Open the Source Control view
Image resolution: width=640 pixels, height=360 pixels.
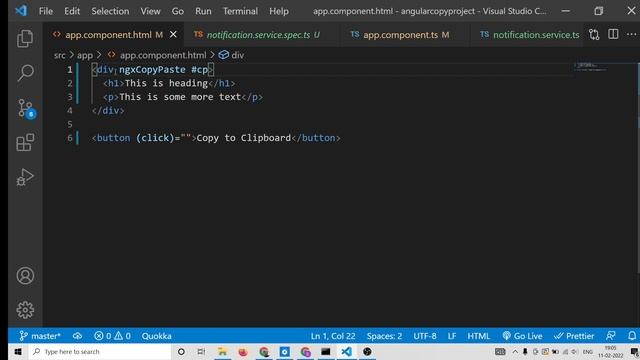pyautogui.click(x=26, y=109)
